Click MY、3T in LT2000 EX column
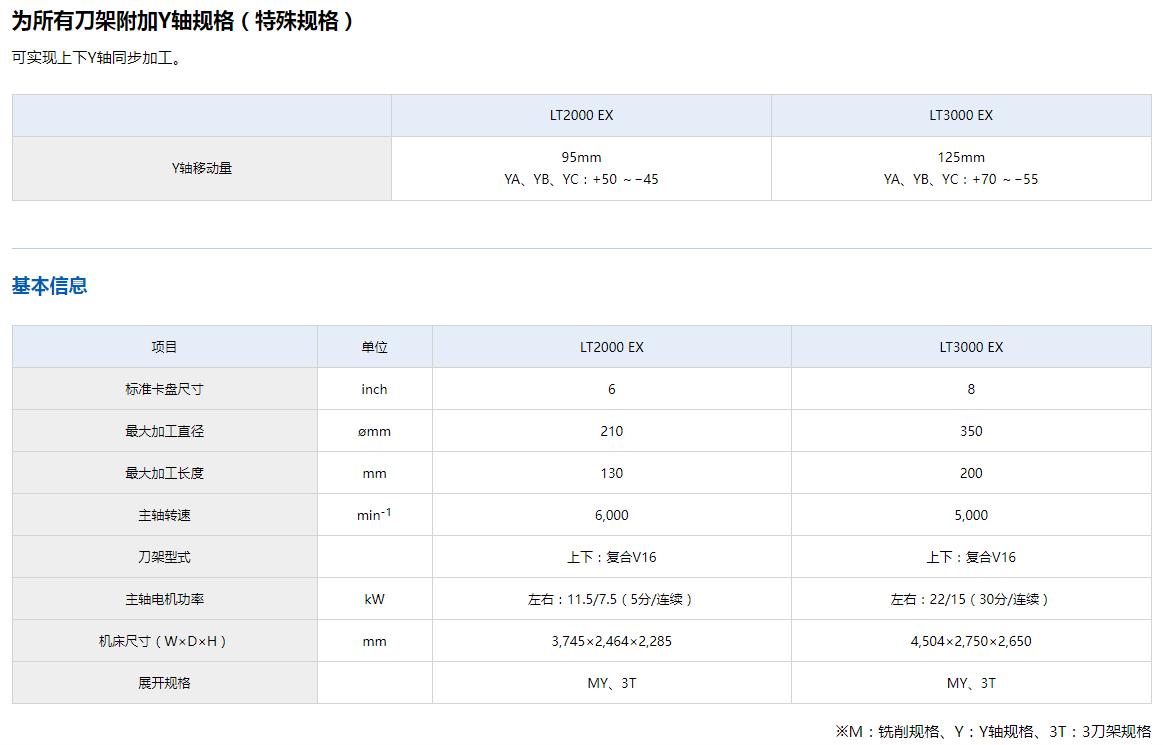 pos(612,683)
